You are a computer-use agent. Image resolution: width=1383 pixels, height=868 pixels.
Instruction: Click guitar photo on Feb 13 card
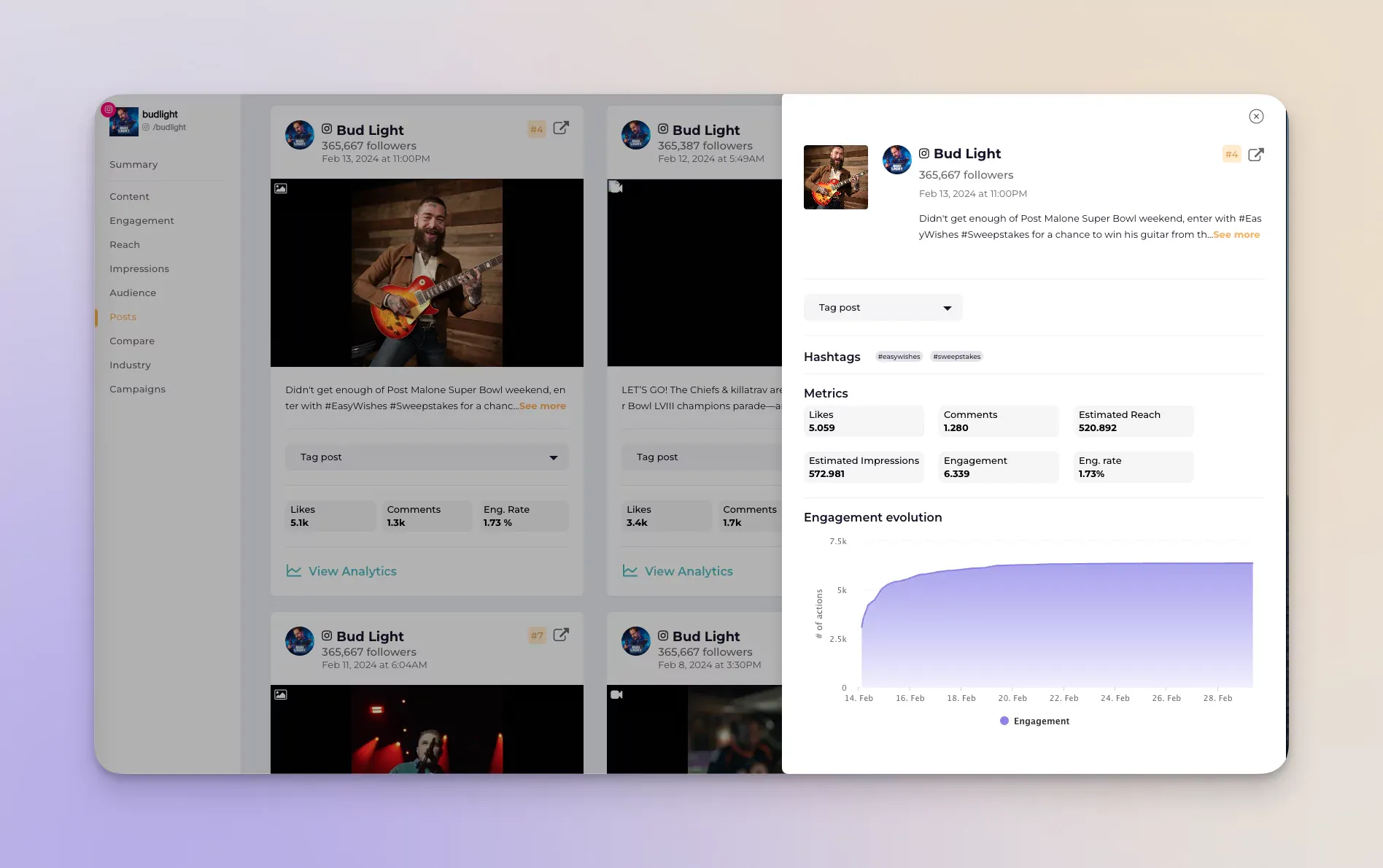tap(427, 273)
